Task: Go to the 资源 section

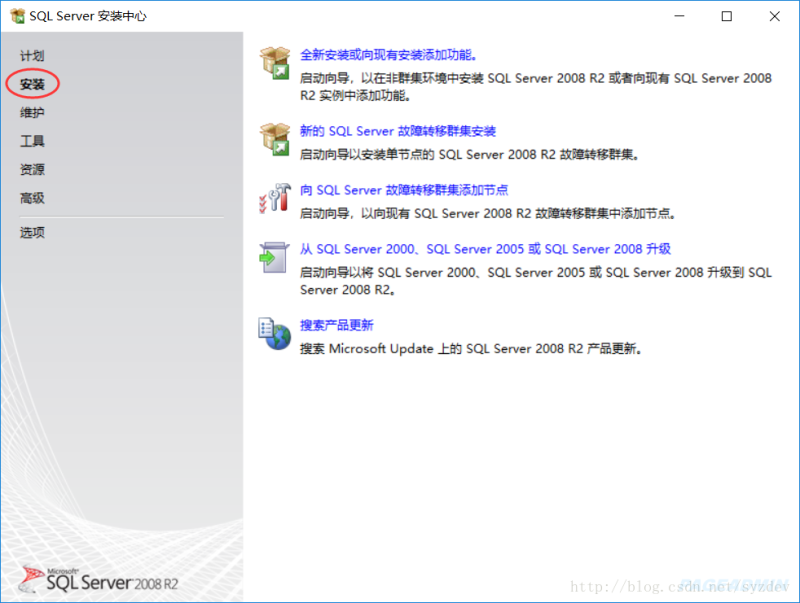Action: [32, 169]
